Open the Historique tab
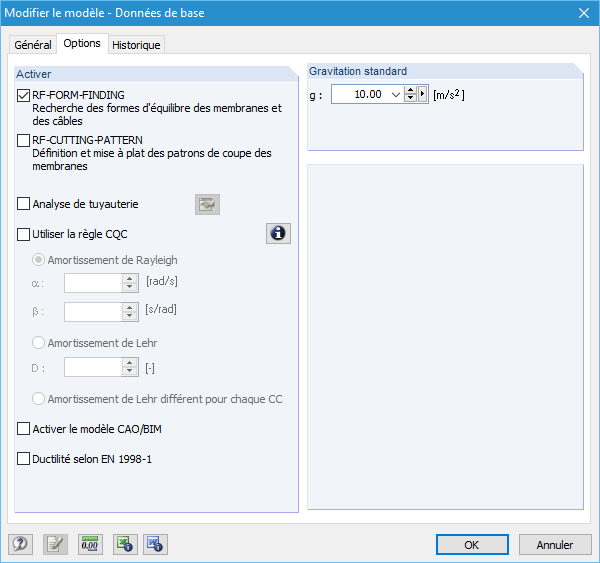 point(136,45)
